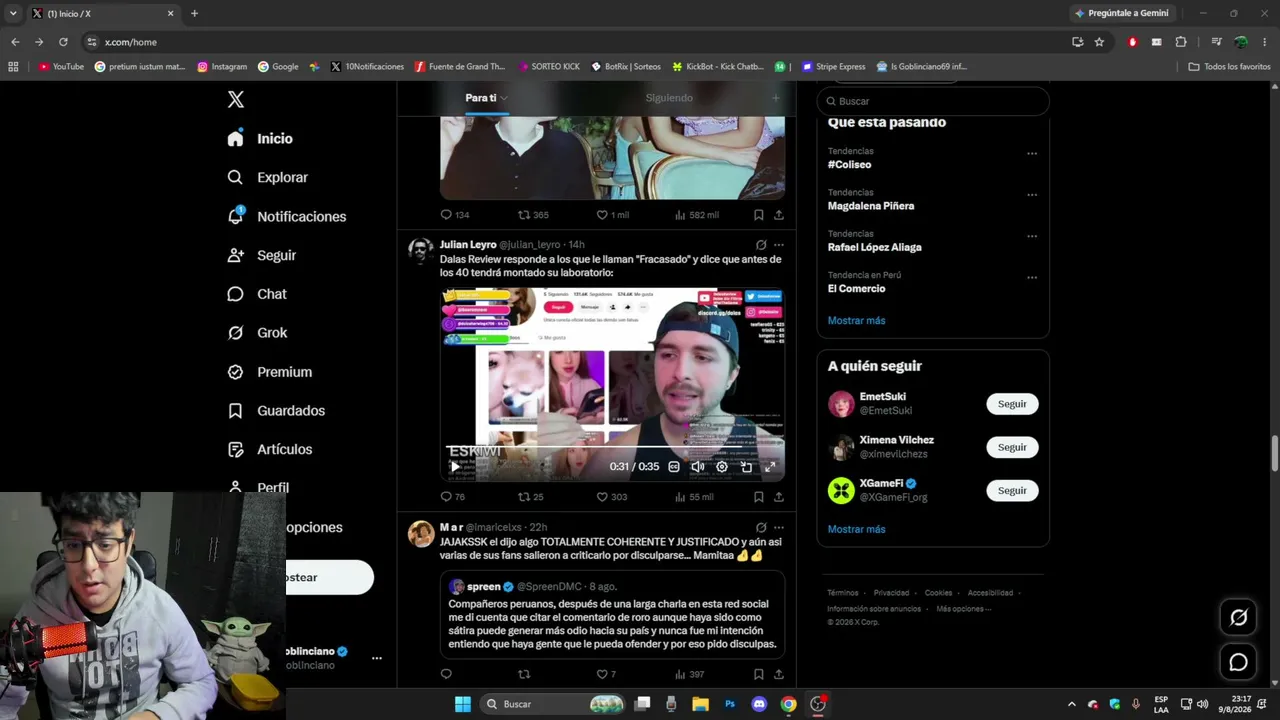Screen dimensions: 1280x720
Task: Add a new timeline with the plus icon
Action: (775, 98)
